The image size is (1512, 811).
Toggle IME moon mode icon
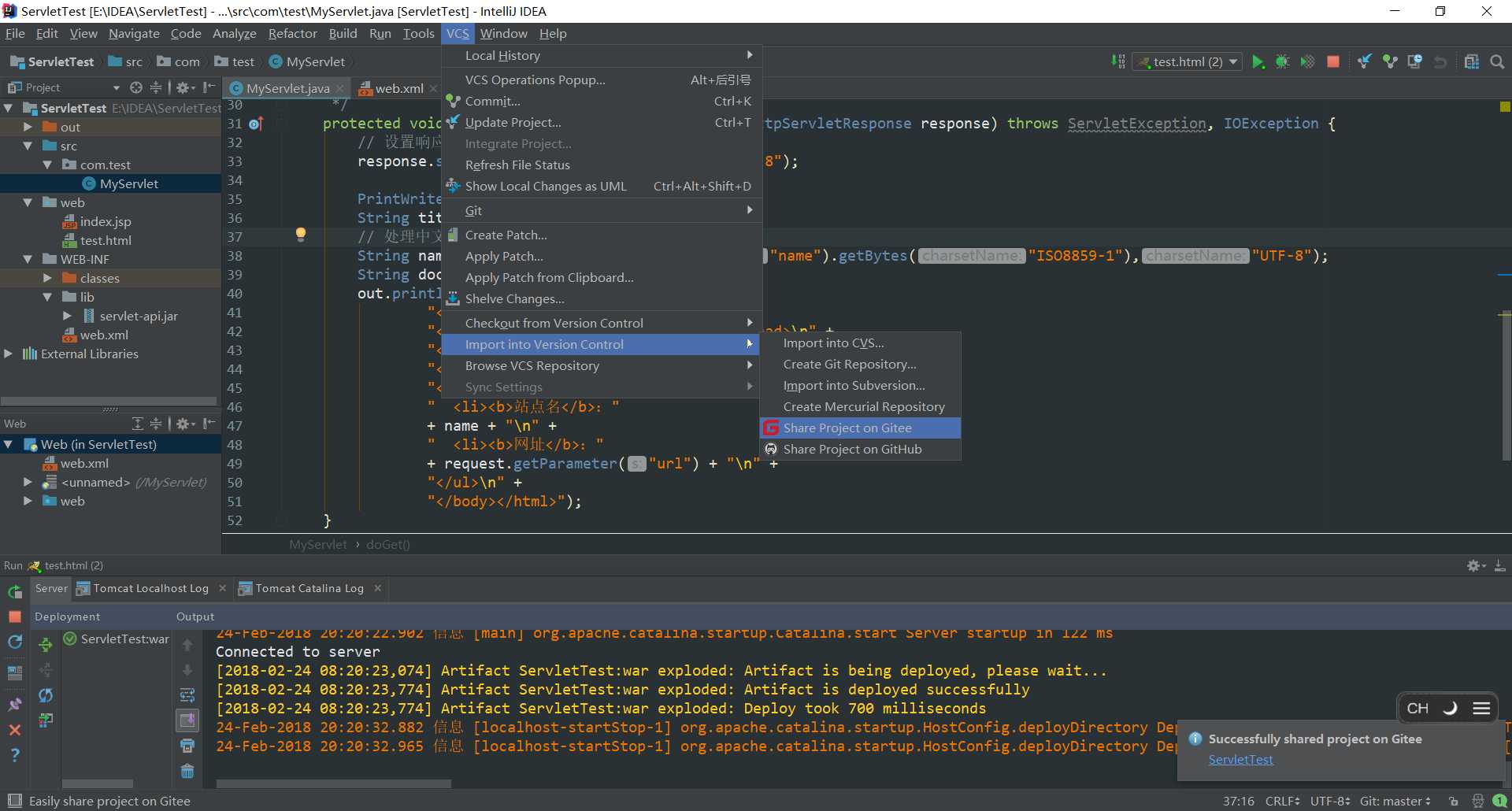click(1450, 708)
